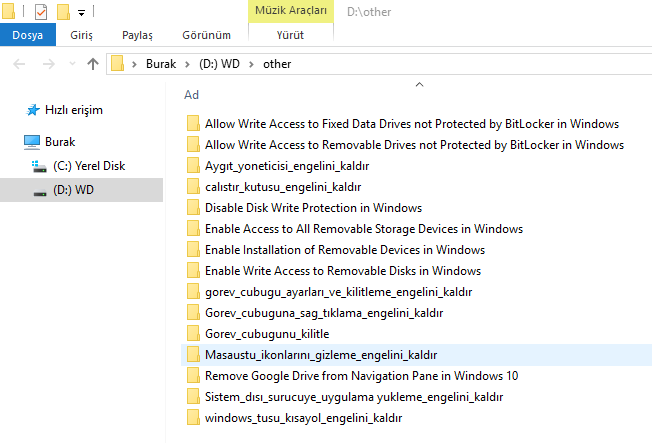Click the 'other' segment in address bar
Viewport: 652px width, 443px height.
(x=277, y=64)
